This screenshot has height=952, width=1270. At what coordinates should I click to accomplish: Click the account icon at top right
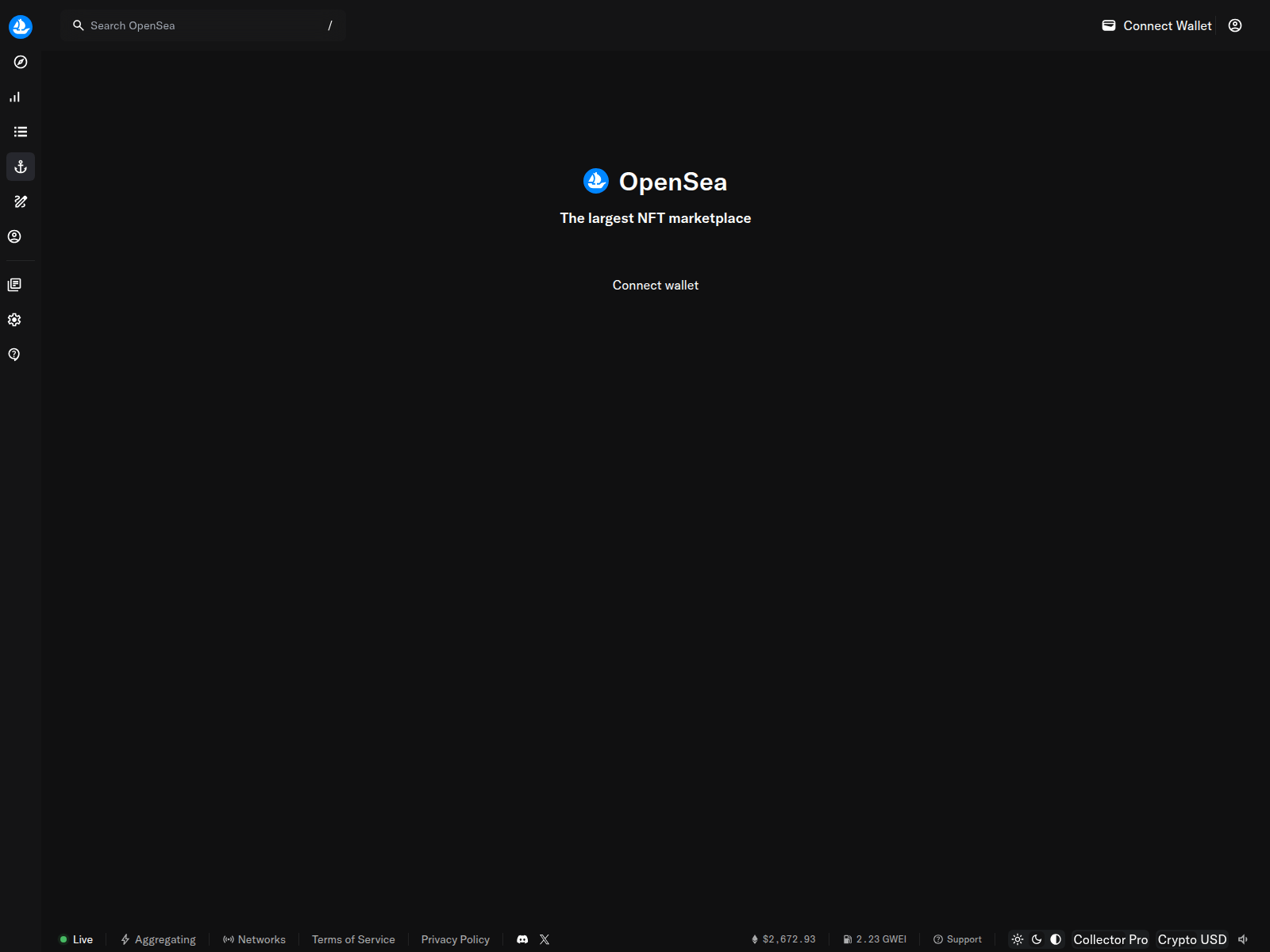coord(1235,25)
